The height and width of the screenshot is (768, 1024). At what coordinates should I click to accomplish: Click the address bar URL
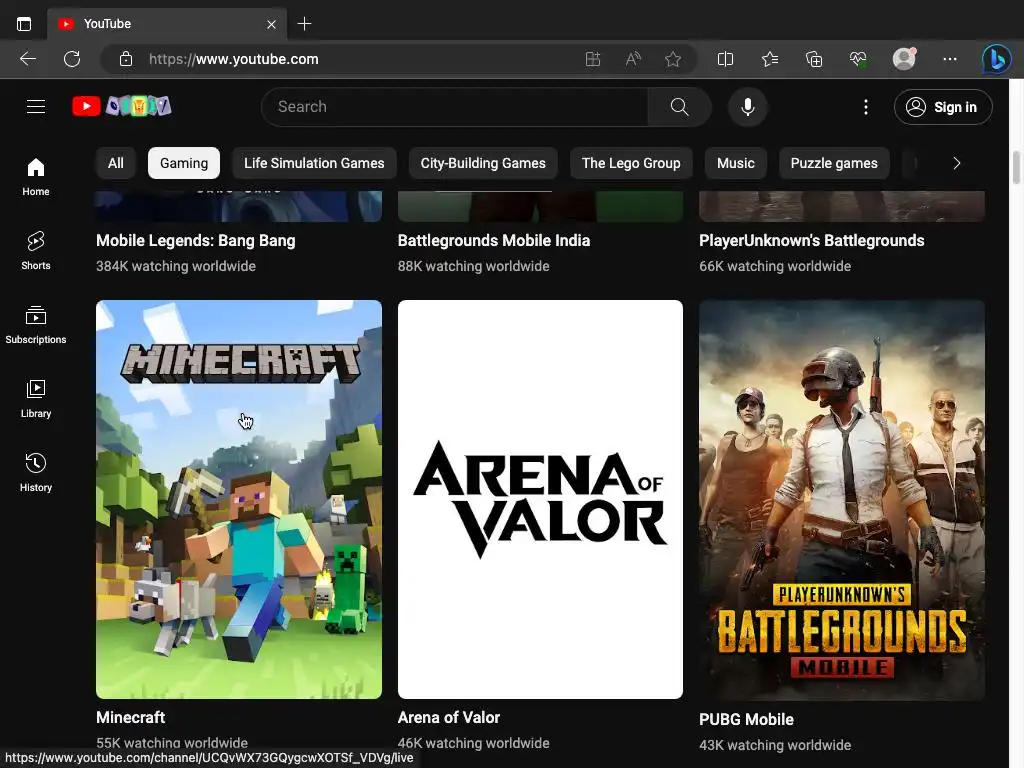234,59
